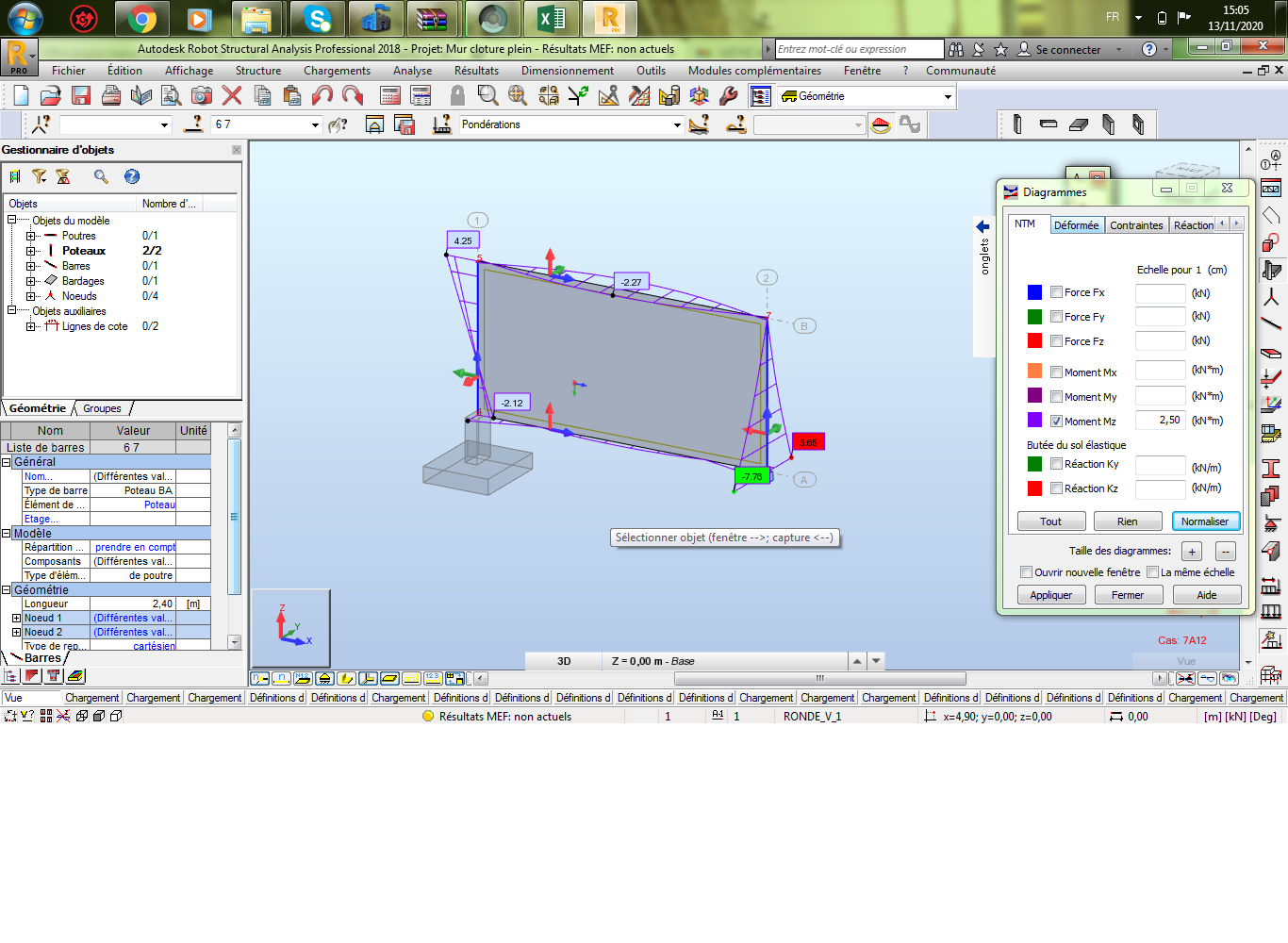Enable the Force Fz checkbox
Viewport: 1288px width, 943px height.
click(x=1056, y=341)
